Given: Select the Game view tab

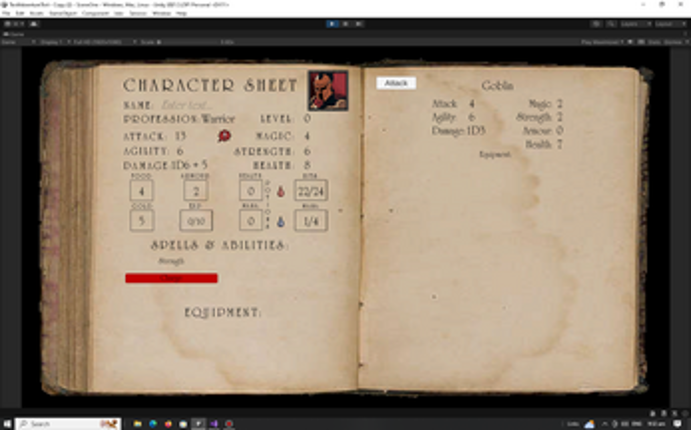Looking at the screenshot, I should (14, 34).
